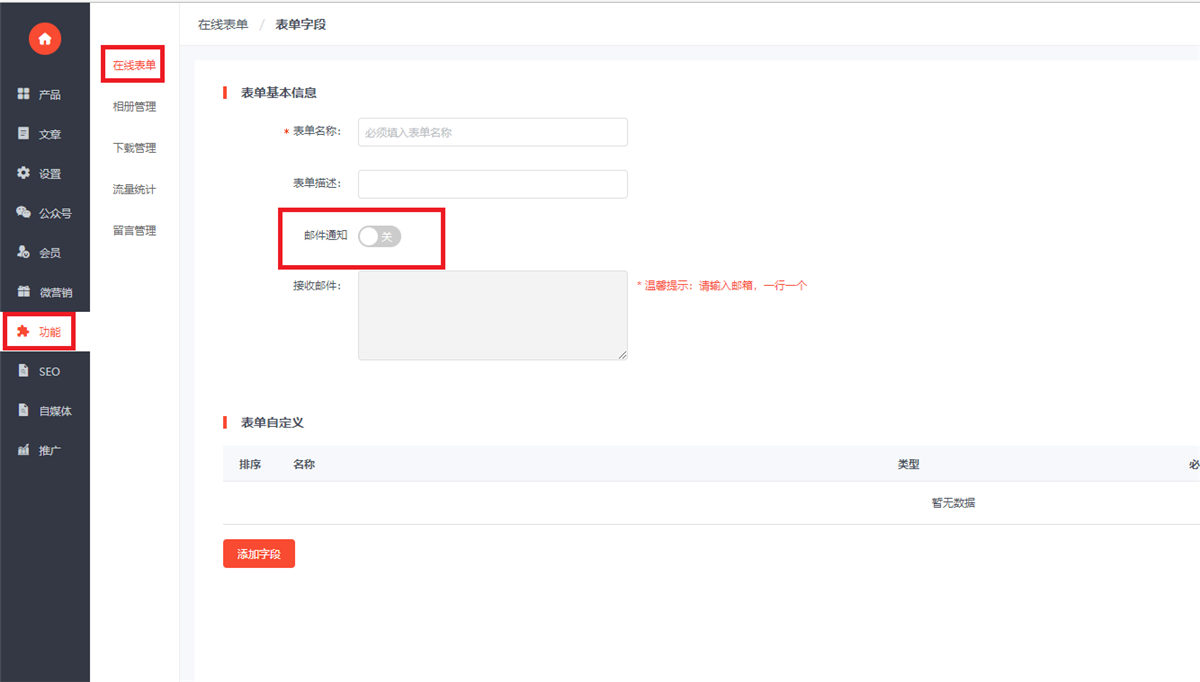Open 产品 via its grid icon
Image resolution: width=1200 pixels, height=682 pixels.
point(24,94)
